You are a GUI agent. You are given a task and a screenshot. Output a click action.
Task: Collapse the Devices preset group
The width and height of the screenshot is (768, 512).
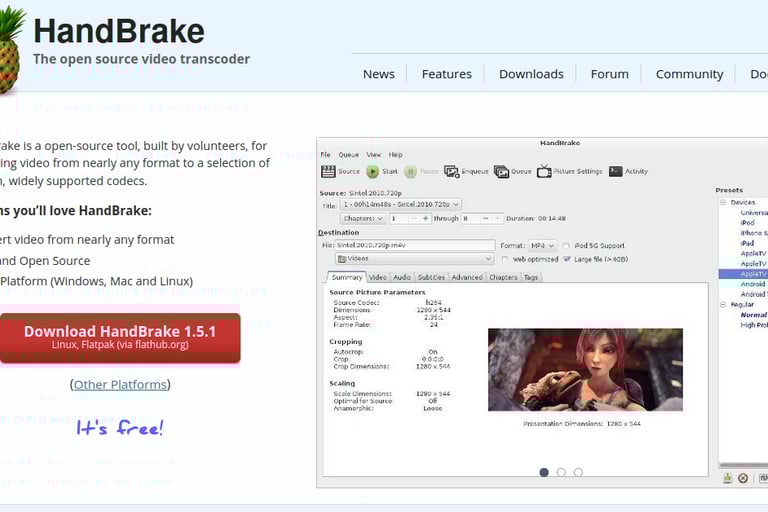point(723,202)
